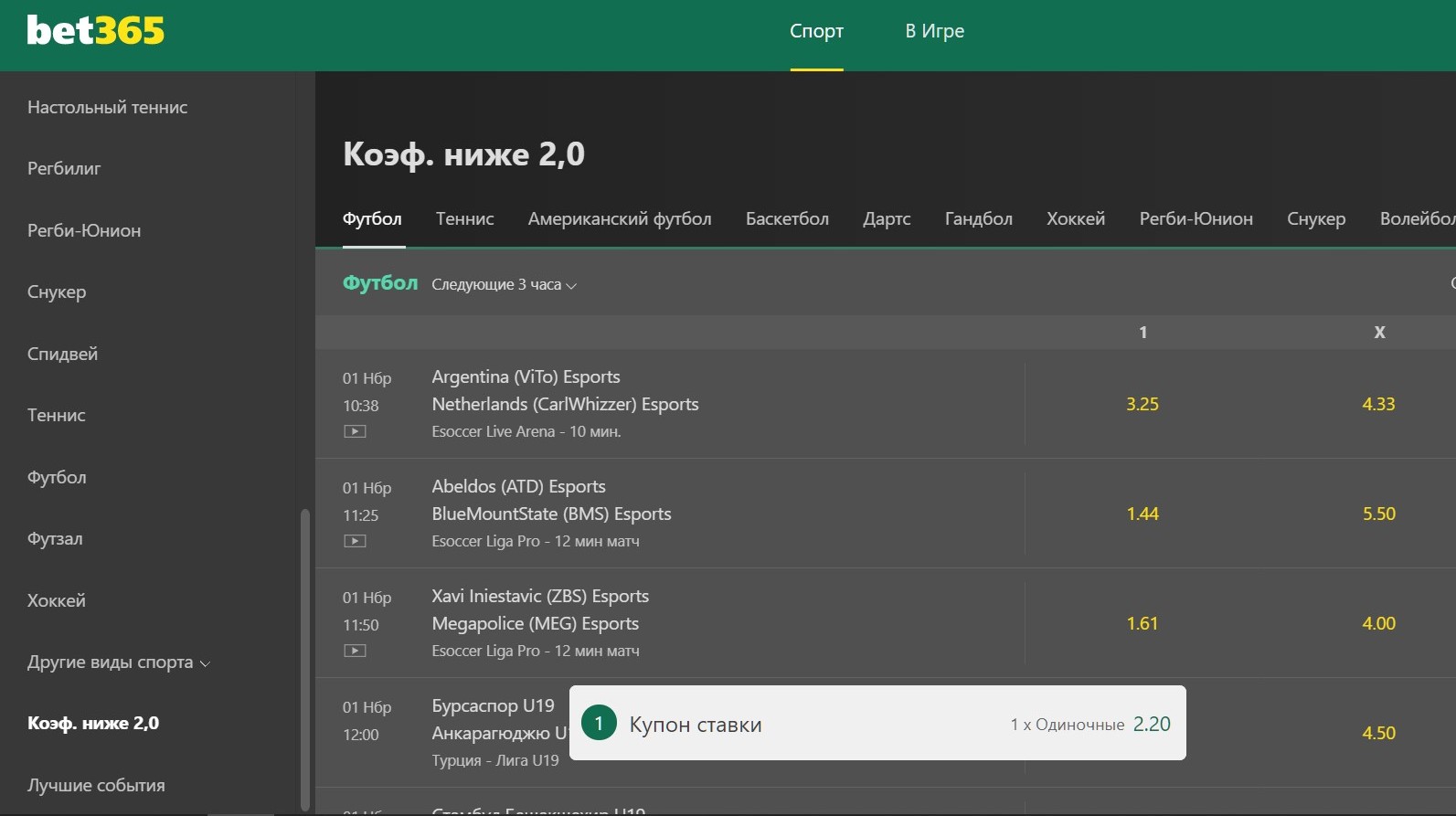Select draw odds 4.00 for Xavi Iniestavic match
The width and height of the screenshot is (1456, 816).
click(x=1378, y=623)
